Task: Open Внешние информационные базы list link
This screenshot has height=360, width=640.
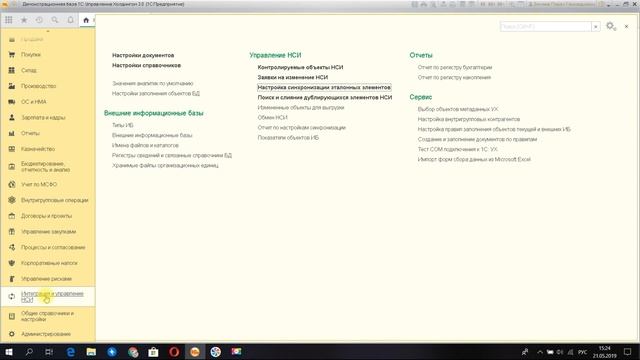Action: 152,135
